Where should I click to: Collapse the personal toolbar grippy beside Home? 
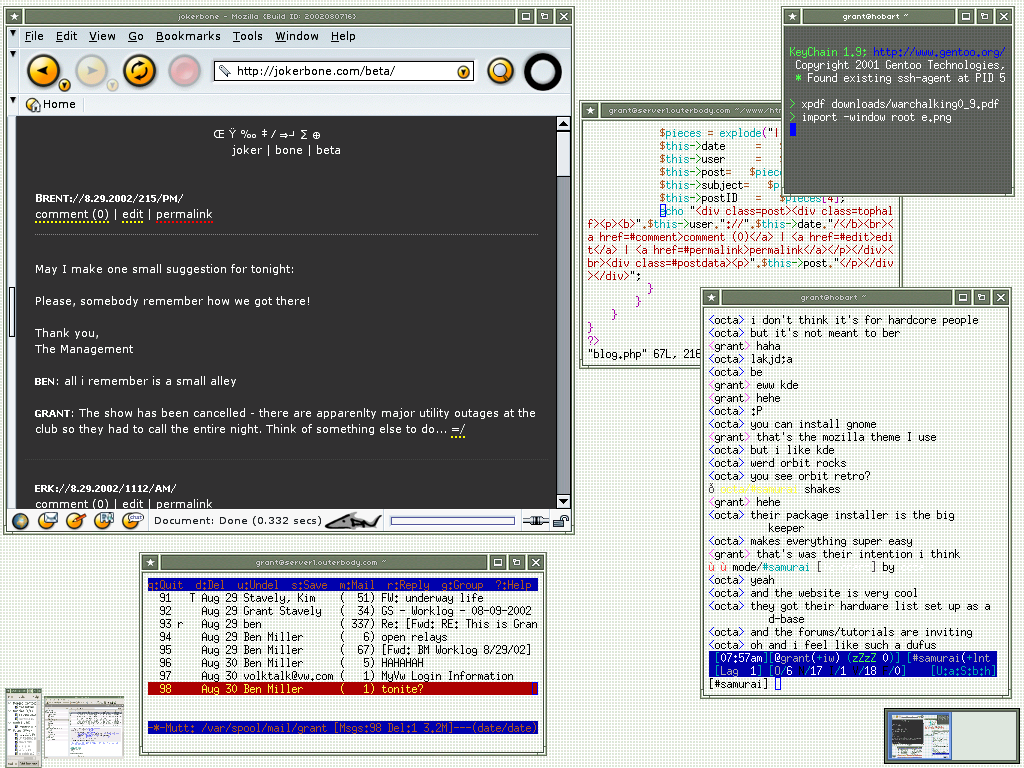(x=13, y=101)
